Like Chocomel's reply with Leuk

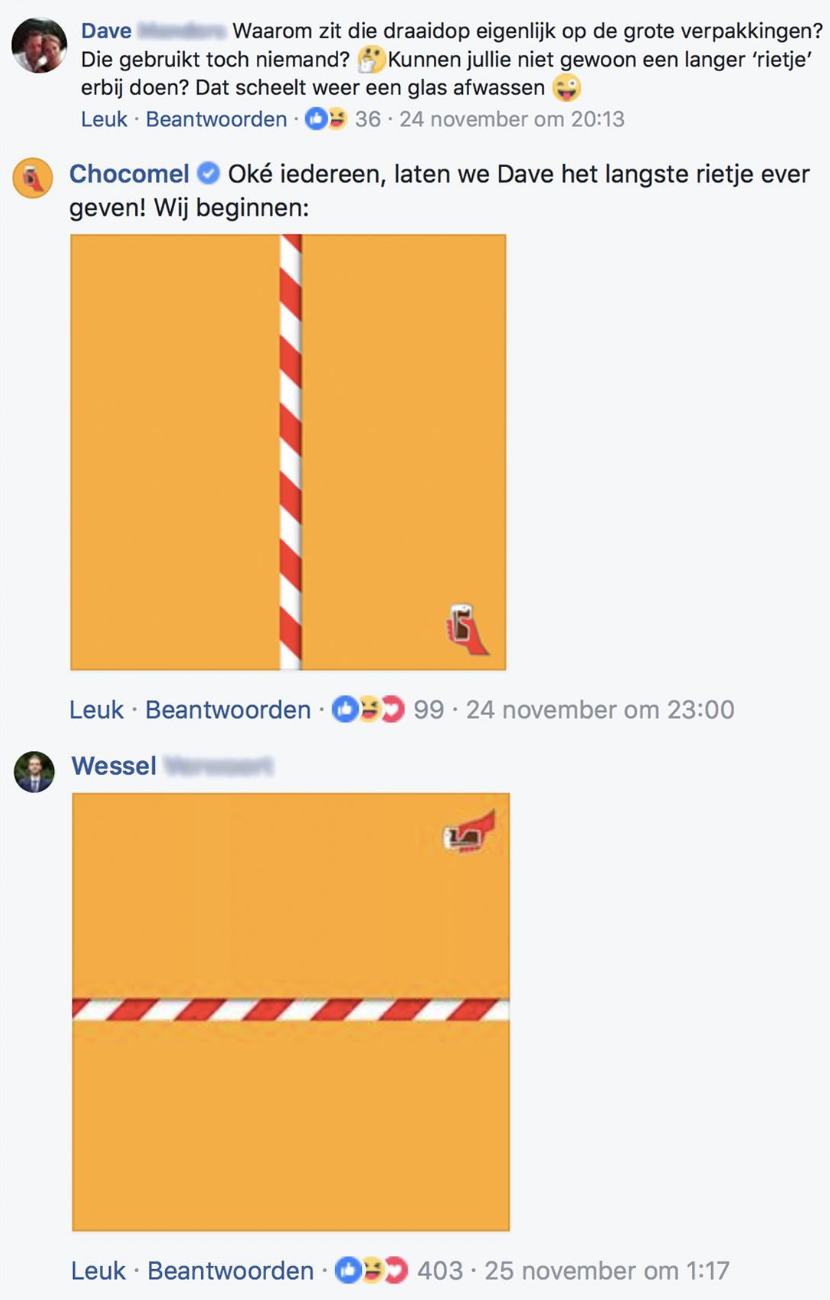[97, 710]
